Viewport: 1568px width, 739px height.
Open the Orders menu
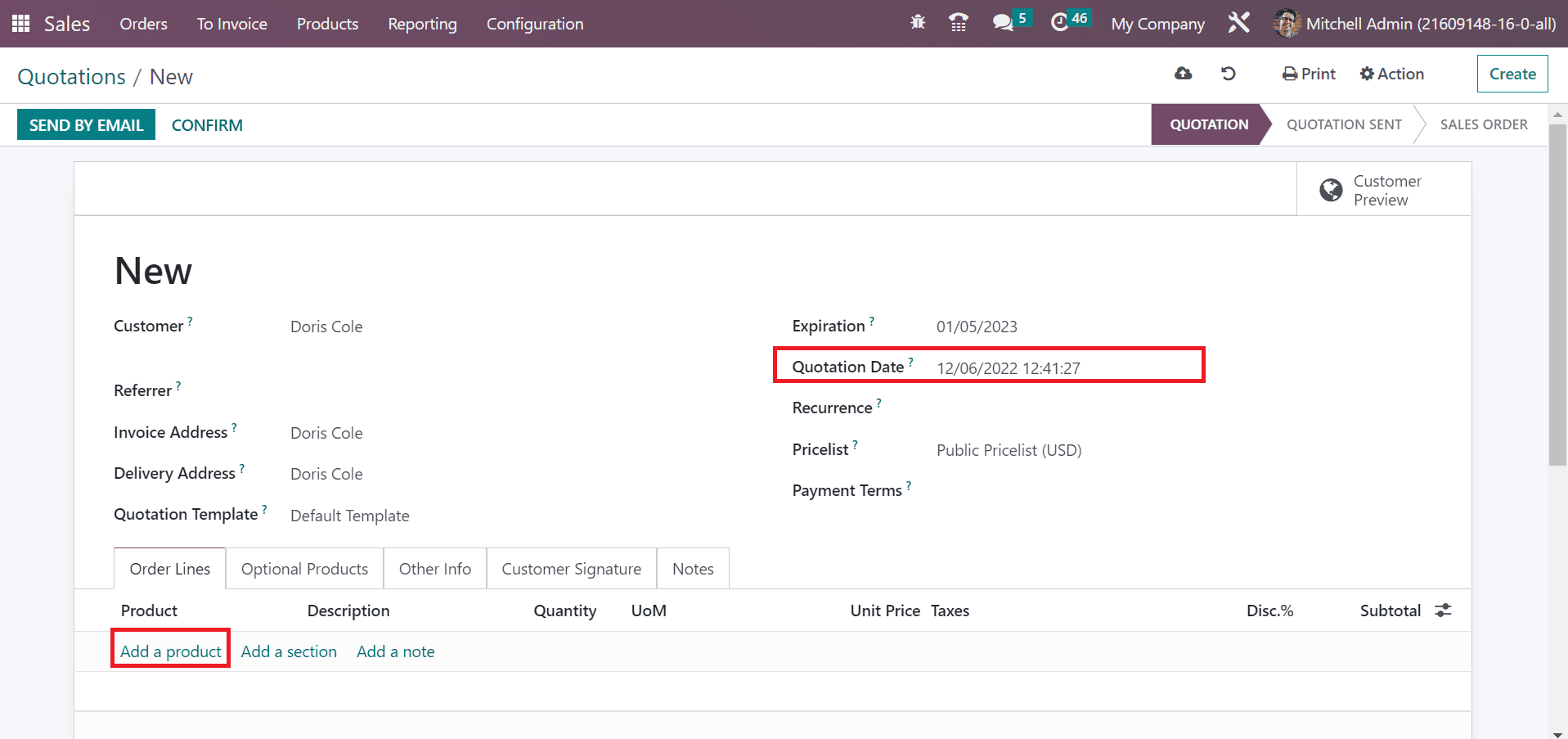coord(143,24)
